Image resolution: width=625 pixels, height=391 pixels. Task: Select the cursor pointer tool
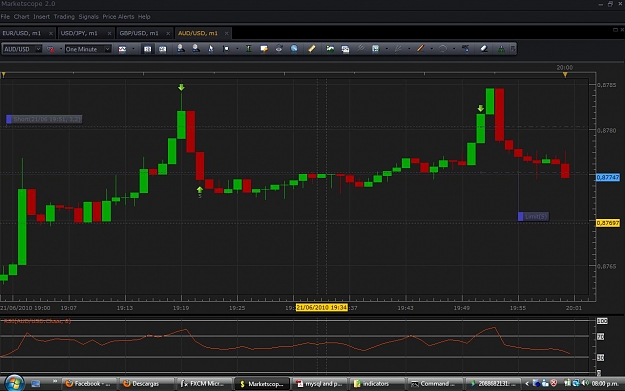click(211, 49)
